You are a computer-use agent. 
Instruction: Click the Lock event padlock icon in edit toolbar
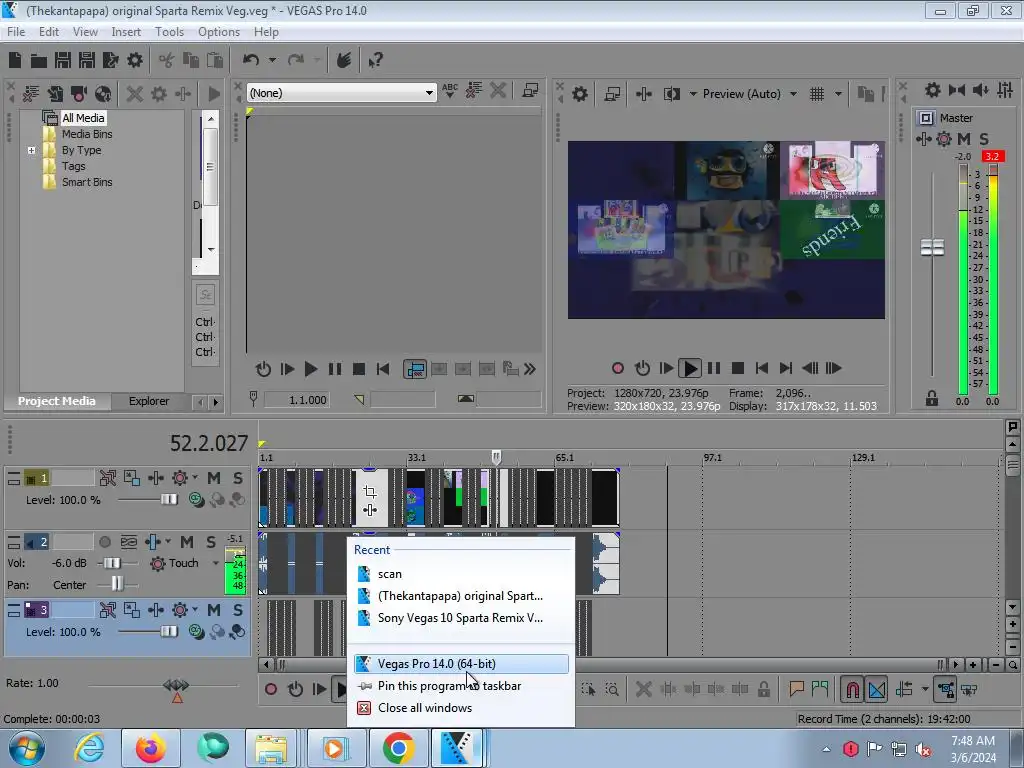[763, 689]
